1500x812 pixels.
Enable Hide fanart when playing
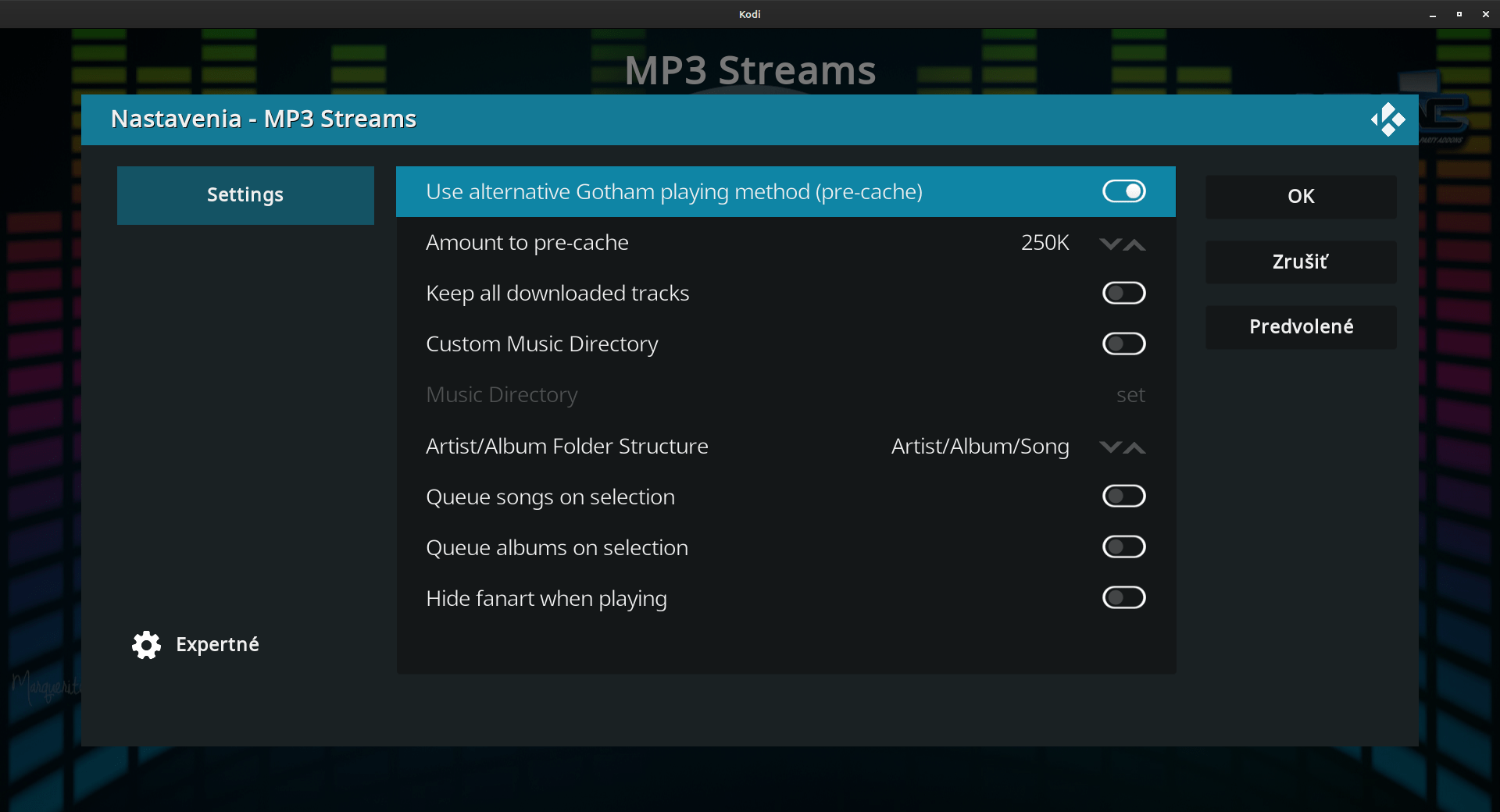[1123, 597]
